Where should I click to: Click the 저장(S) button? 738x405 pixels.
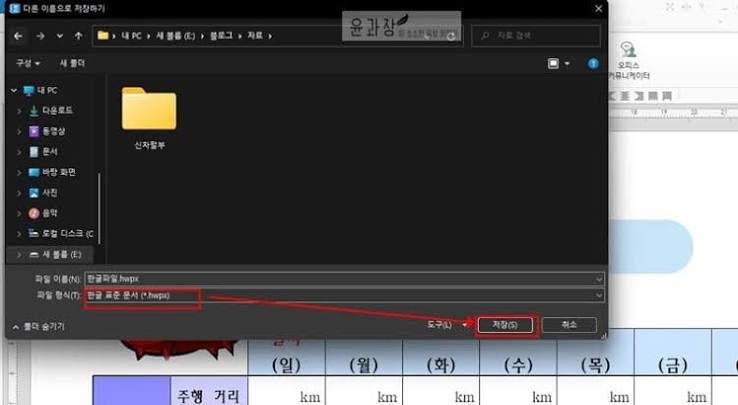coord(505,325)
